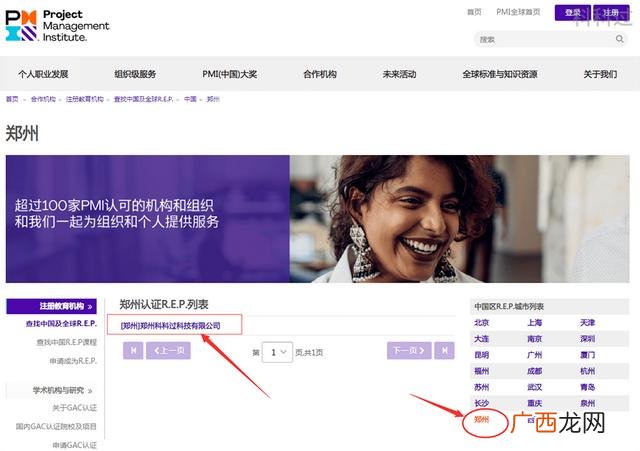Select 泉州 in city list
Screen dimensions: 640x451
click(x=587, y=403)
